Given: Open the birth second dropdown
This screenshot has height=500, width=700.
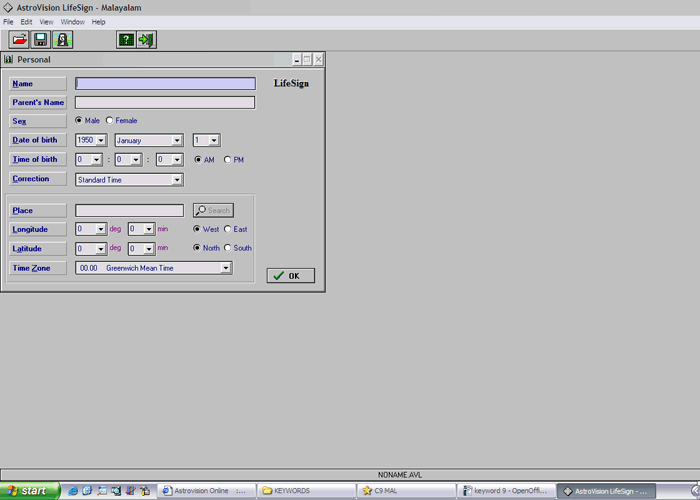Looking at the screenshot, I should (x=177, y=159).
